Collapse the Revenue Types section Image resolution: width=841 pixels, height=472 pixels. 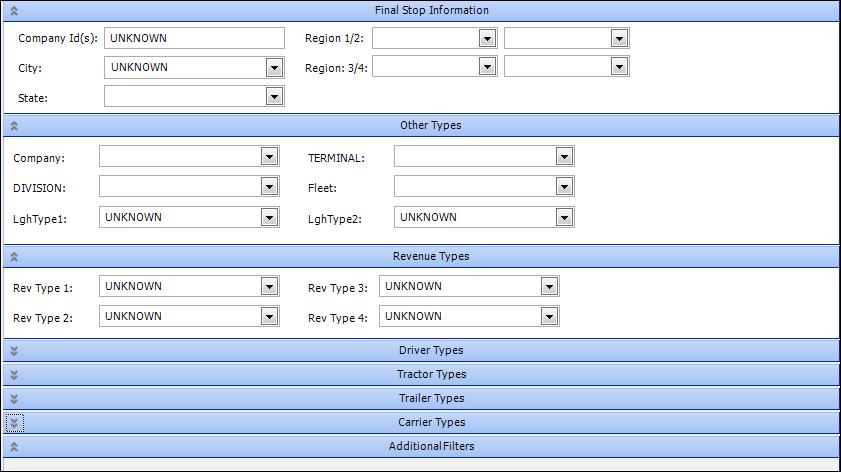click(14, 257)
